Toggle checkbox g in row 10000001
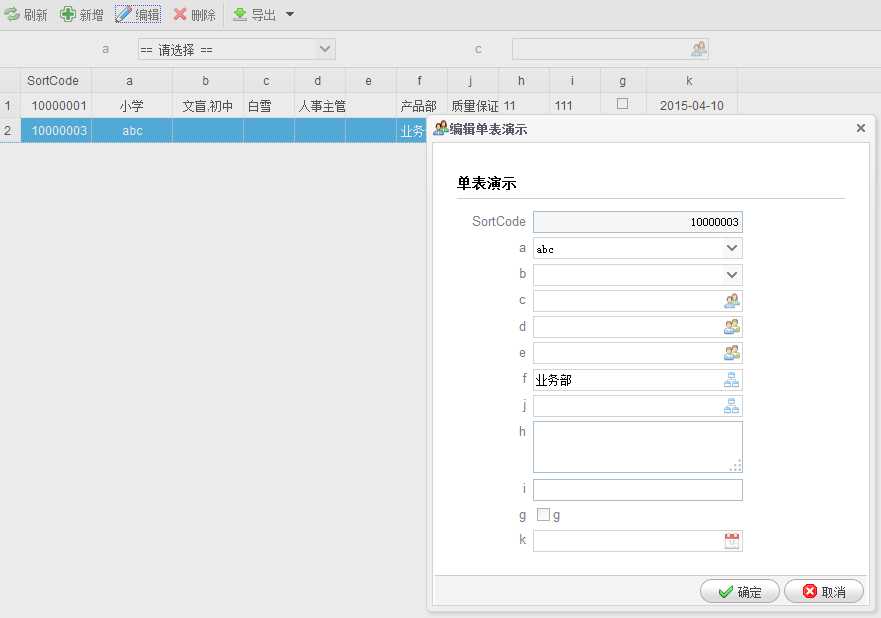 [x=623, y=104]
